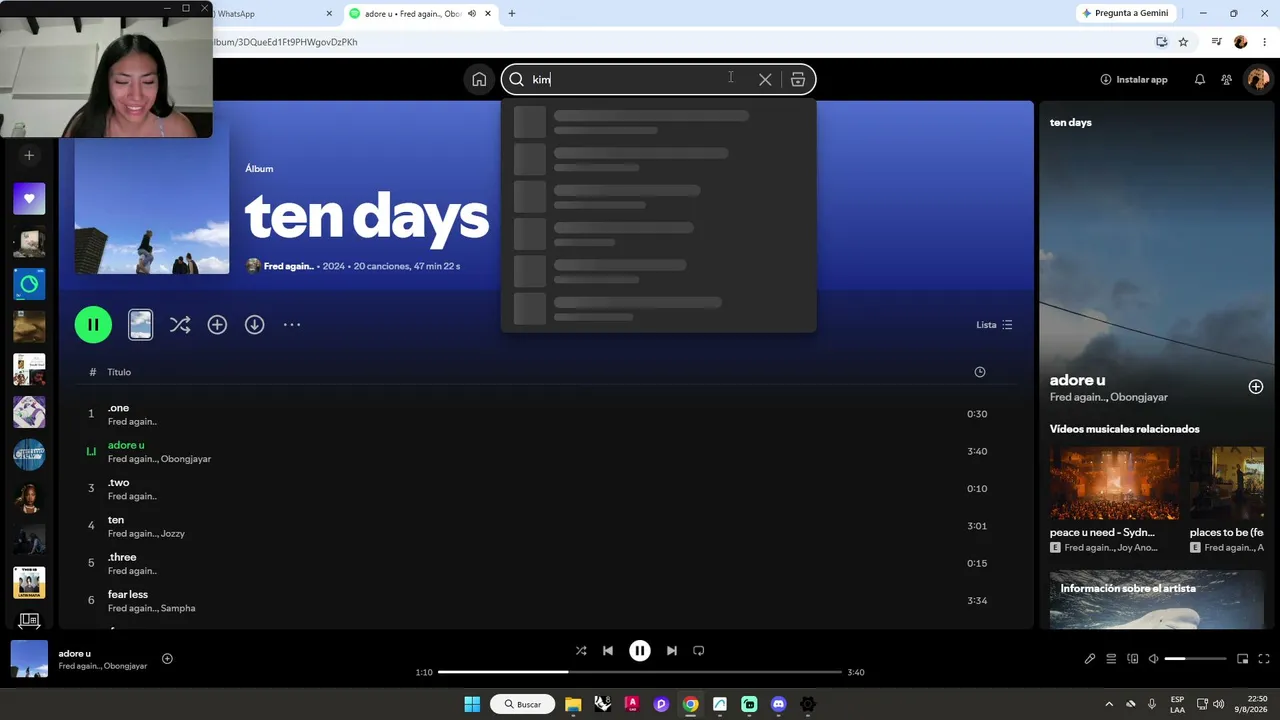Add 'adore u' to library in right panel
The height and width of the screenshot is (720, 1280).
pos(1256,387)
